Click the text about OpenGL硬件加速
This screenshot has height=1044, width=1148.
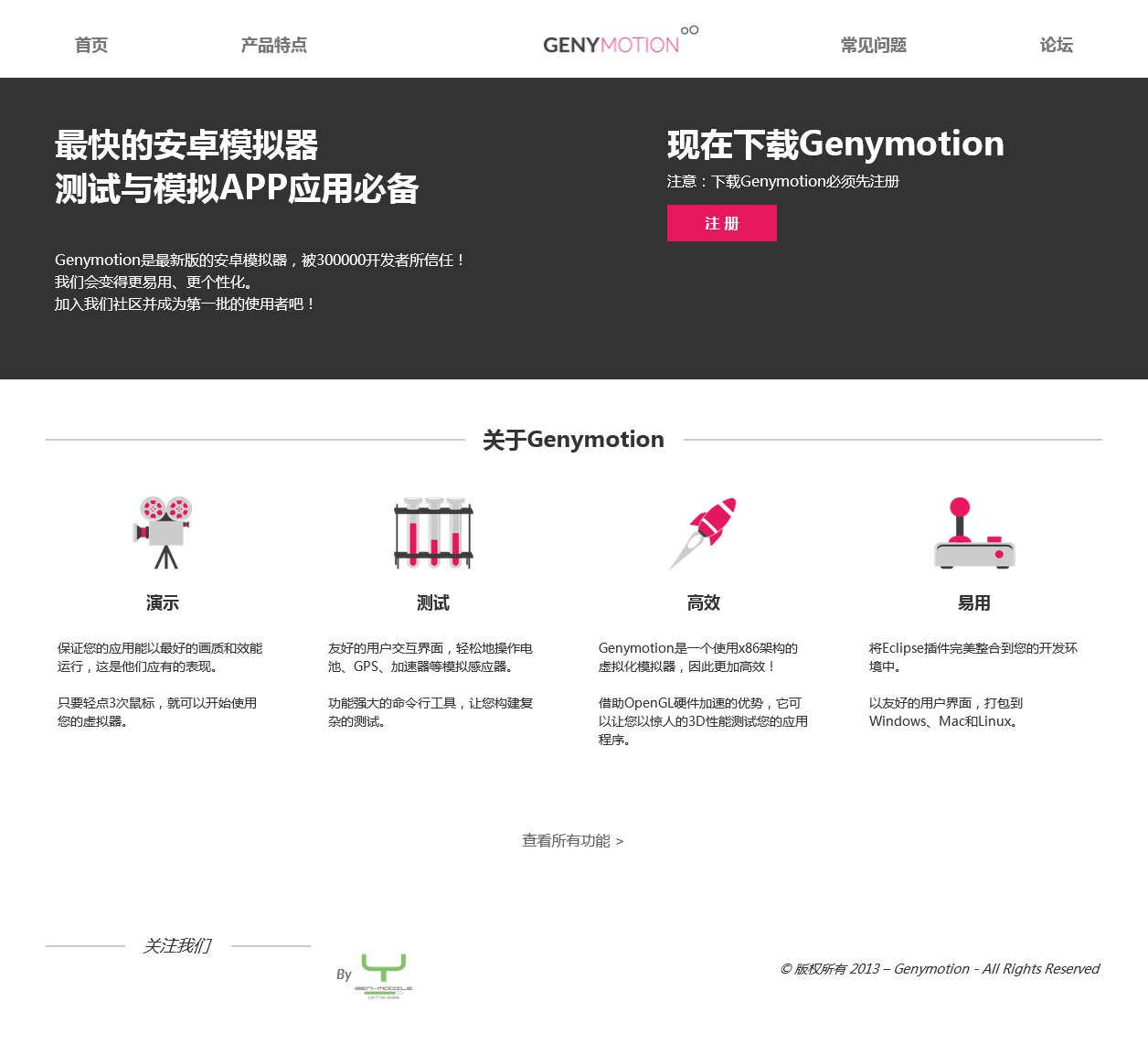[x=704, y=721]
